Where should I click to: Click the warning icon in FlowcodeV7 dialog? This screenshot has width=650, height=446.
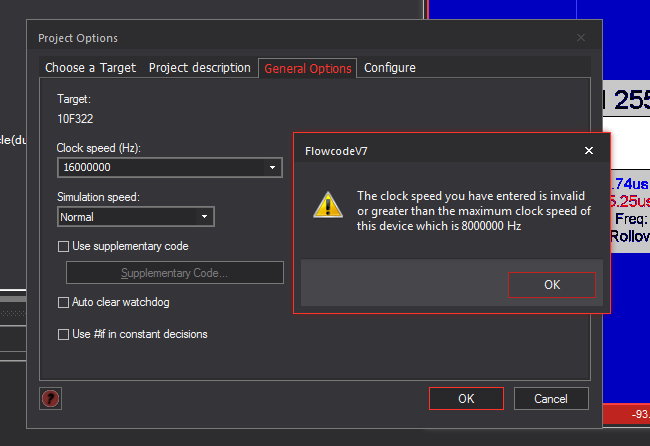click(328, 205)
